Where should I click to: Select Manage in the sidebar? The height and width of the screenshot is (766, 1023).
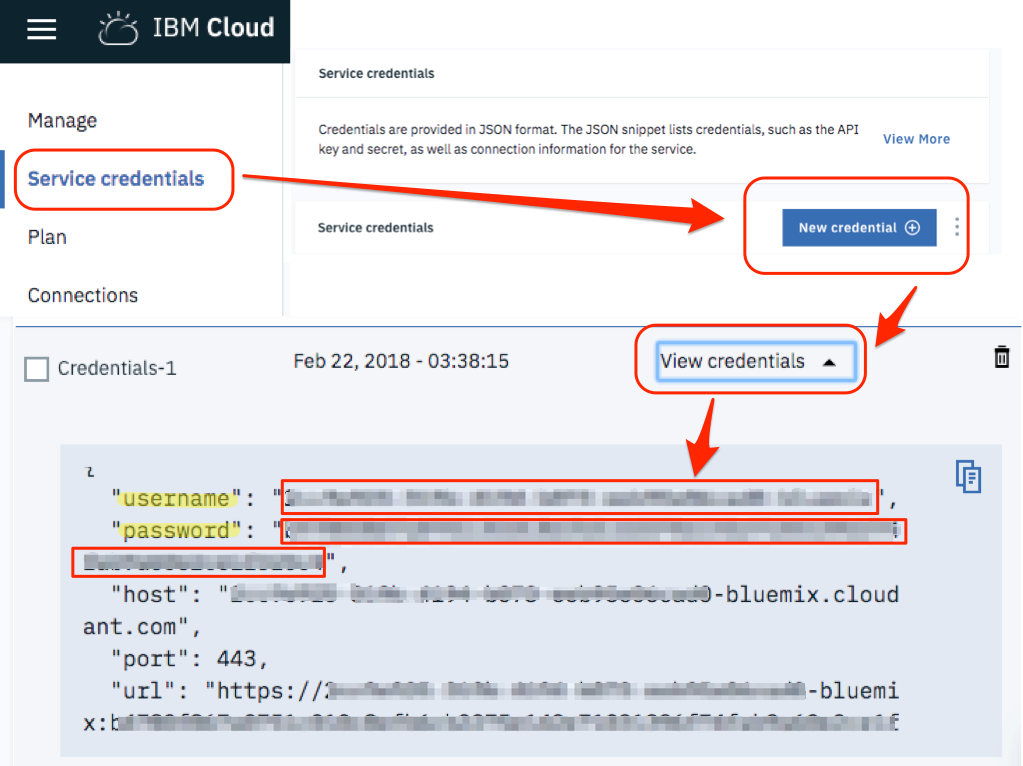62,120
